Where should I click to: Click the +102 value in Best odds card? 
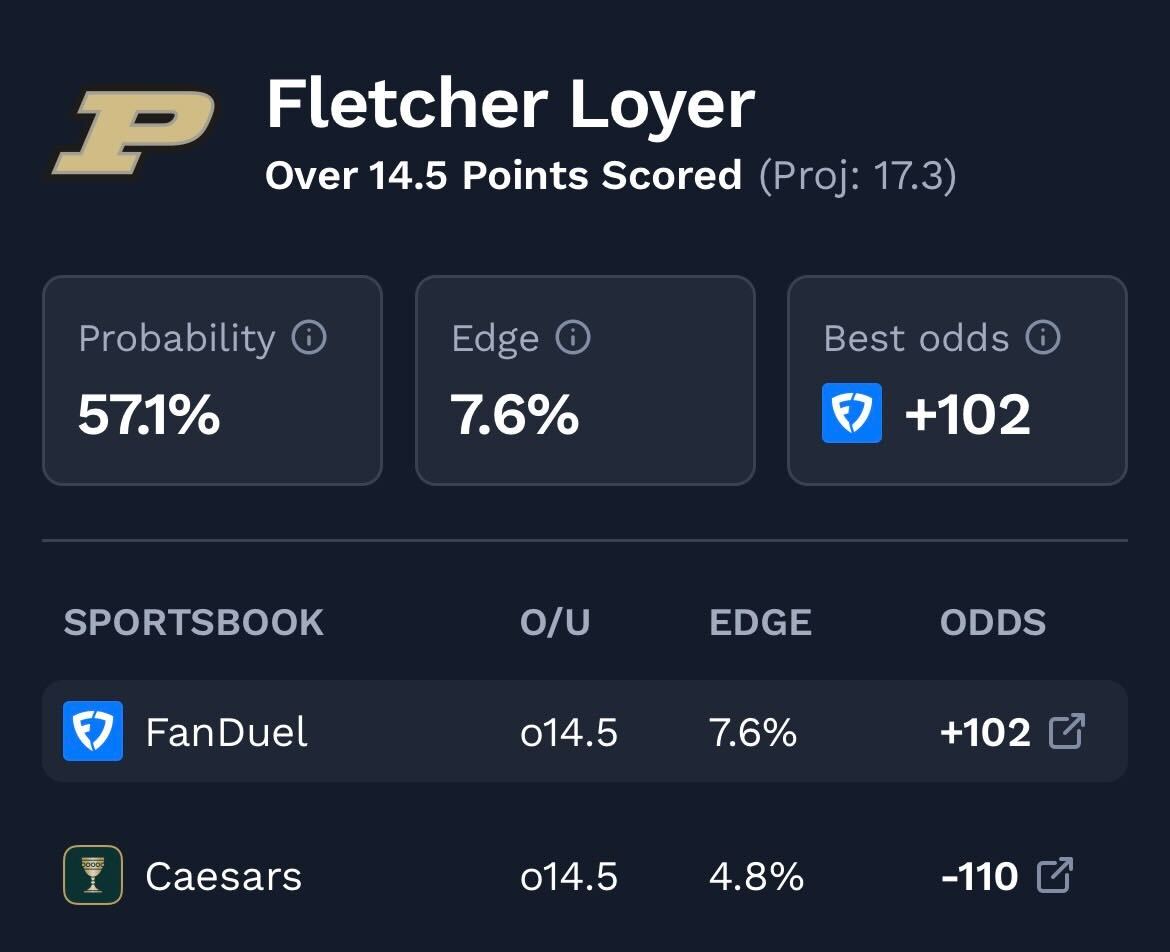click(967, 414)
